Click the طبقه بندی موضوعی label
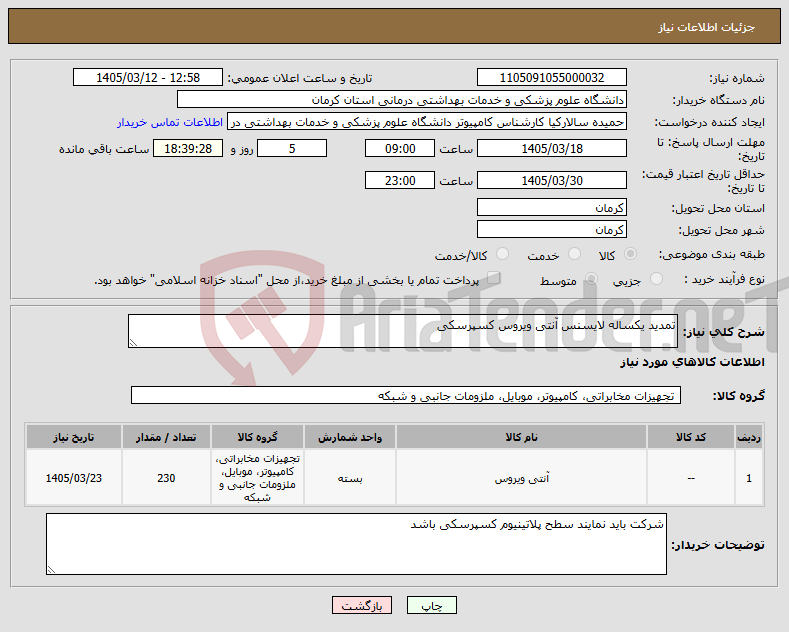Viewport: 789px width, 632px height. click(x=712, y=254)
